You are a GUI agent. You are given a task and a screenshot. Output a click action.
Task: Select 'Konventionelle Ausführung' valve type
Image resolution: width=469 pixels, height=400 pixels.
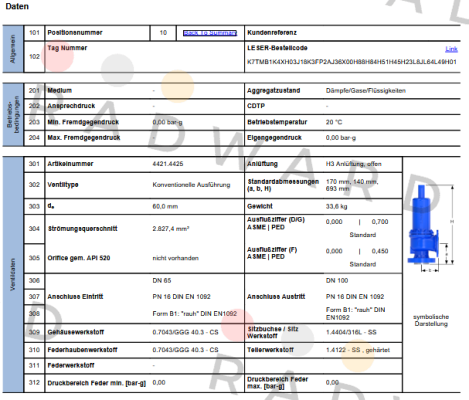[191, 185]
